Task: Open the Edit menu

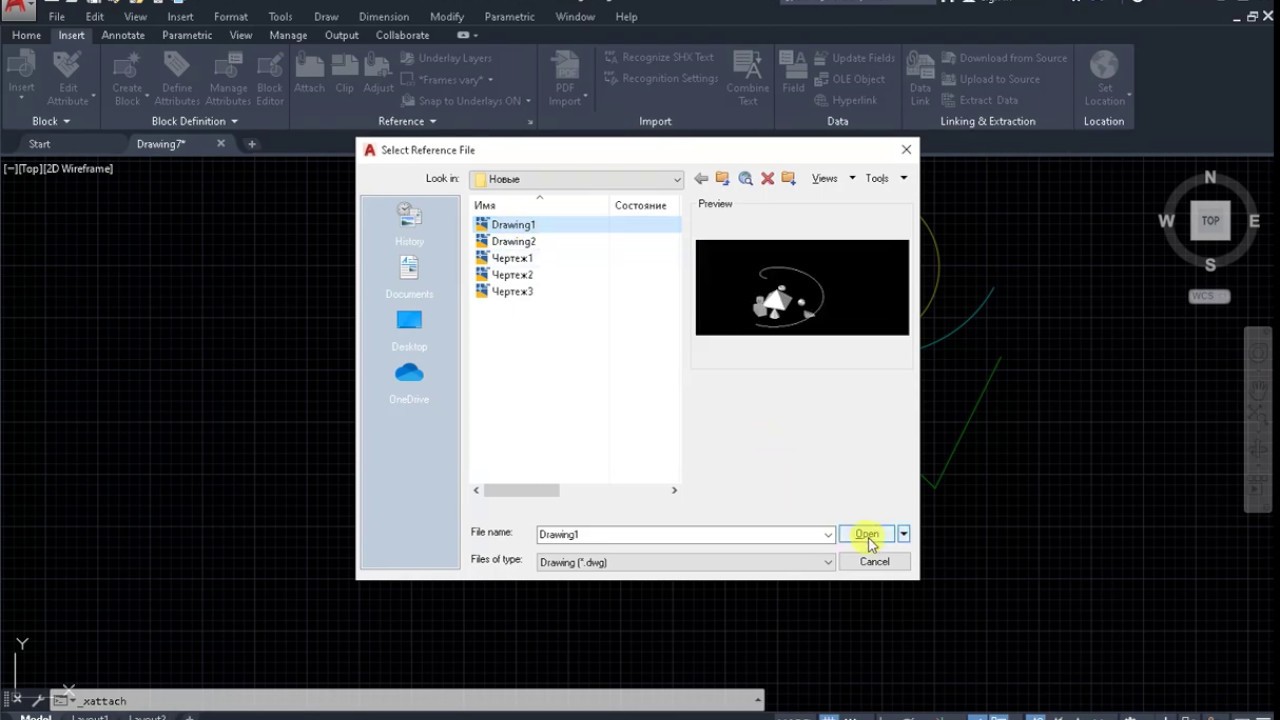Action: point(94,17)
